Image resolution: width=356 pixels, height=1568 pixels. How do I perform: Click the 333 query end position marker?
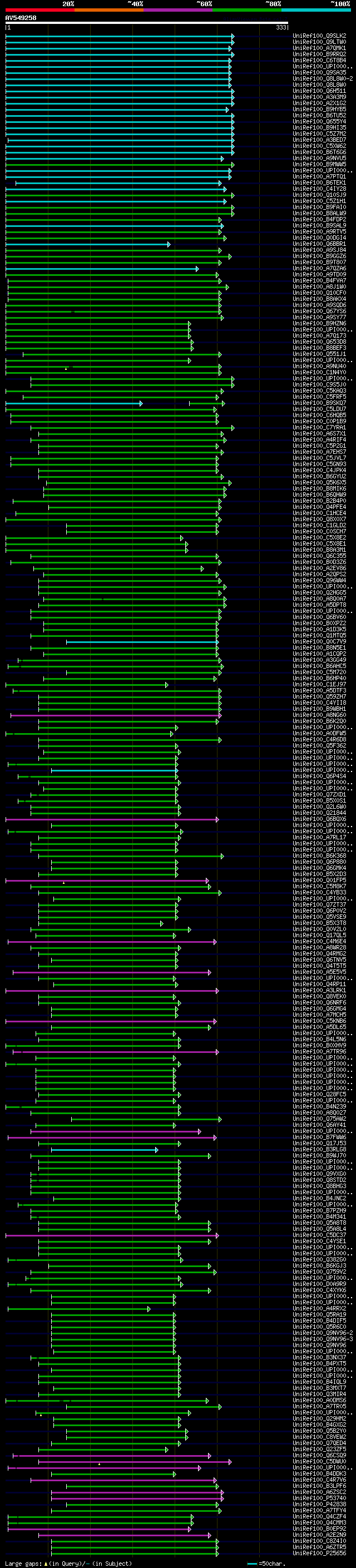click(x=281, y=27)
